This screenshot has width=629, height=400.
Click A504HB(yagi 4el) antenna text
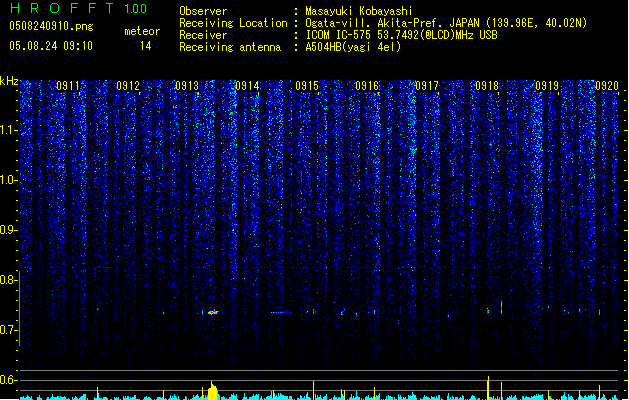click(x=353, y=47)
